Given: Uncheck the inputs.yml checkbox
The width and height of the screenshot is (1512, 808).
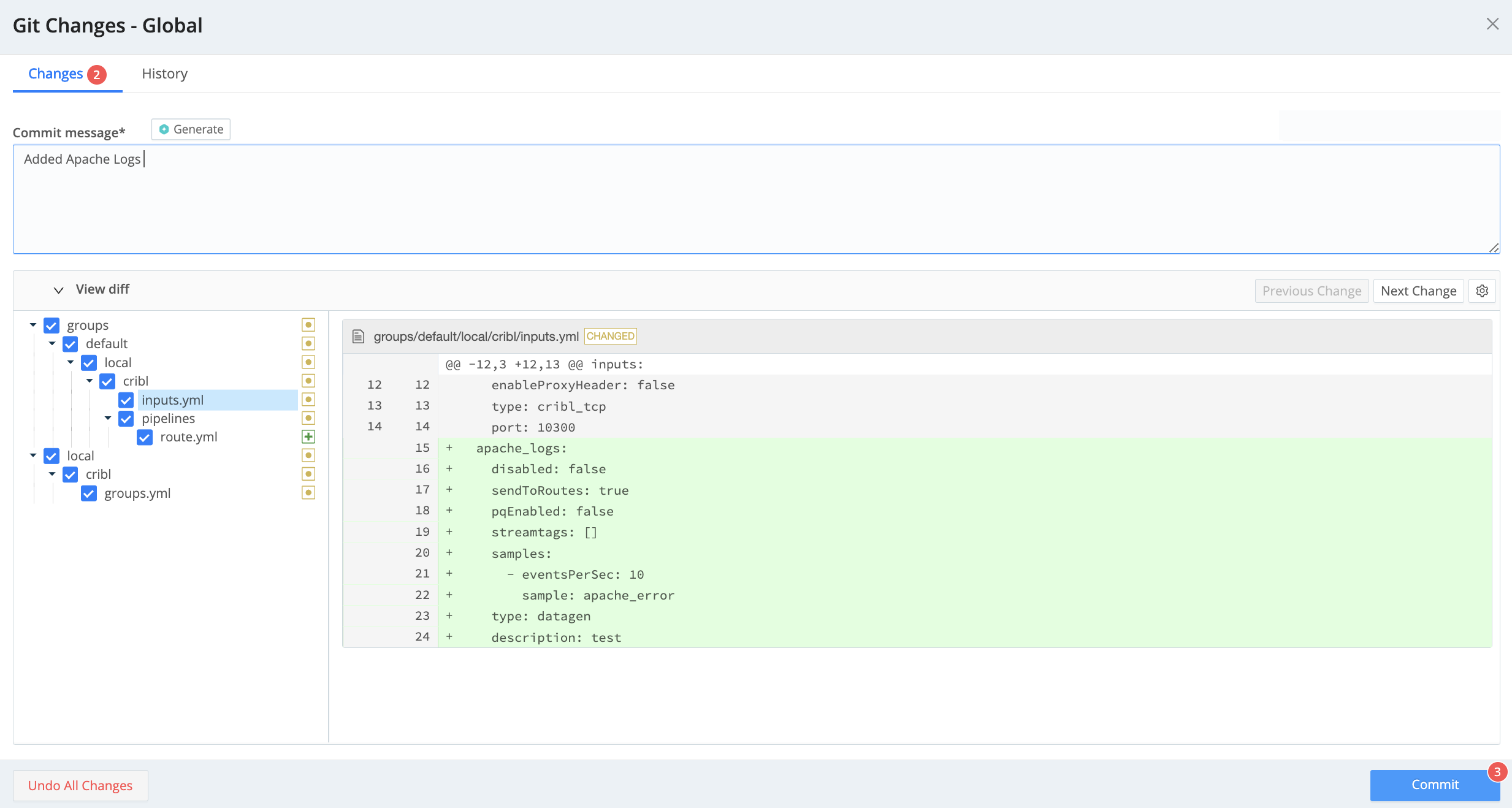Looking at the screenshot, I should 126,400.
